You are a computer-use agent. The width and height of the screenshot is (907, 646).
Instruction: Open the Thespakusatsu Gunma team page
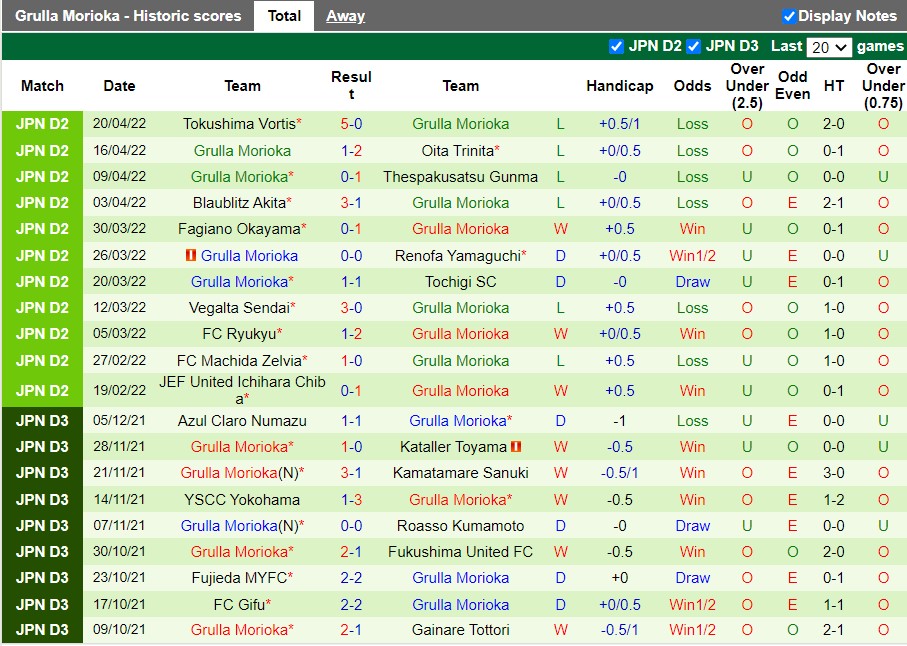coord(460,176)
